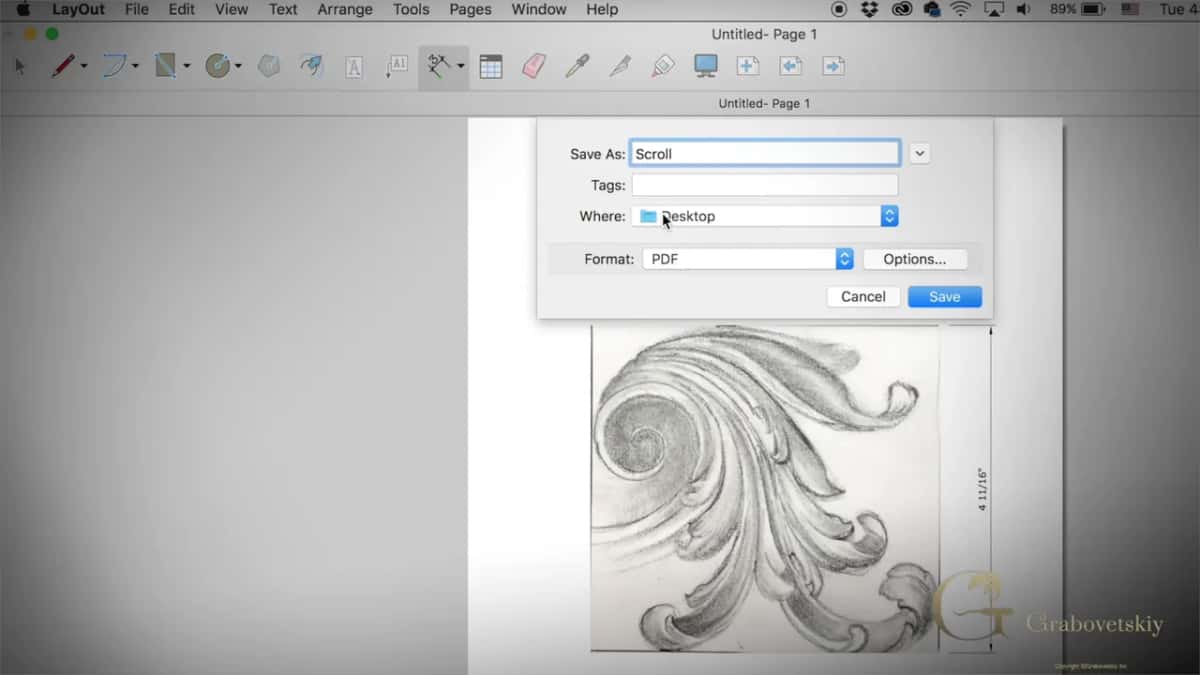Click the blue Save button
The width and height of the screenshot is (1200, 675).
pyautogui.click(x=945, y=297)
